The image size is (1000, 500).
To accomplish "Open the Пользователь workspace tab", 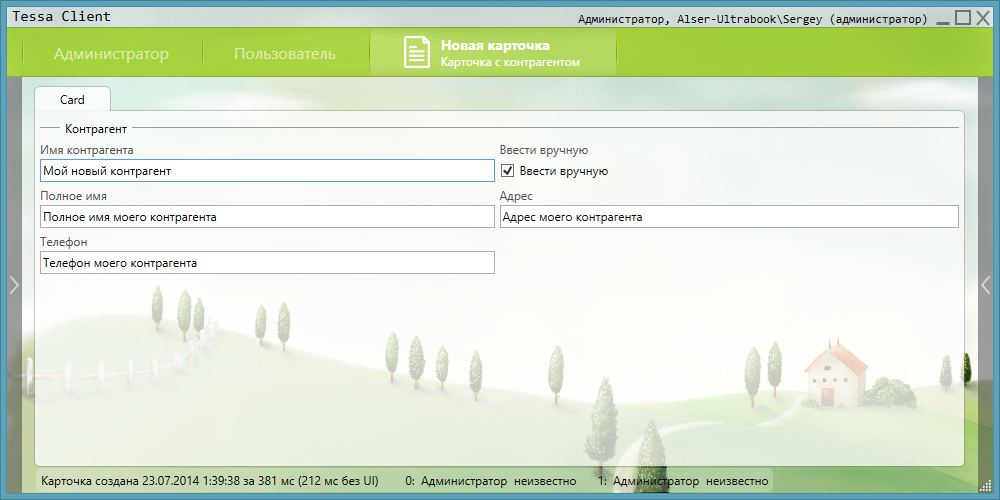I will 285,54.
